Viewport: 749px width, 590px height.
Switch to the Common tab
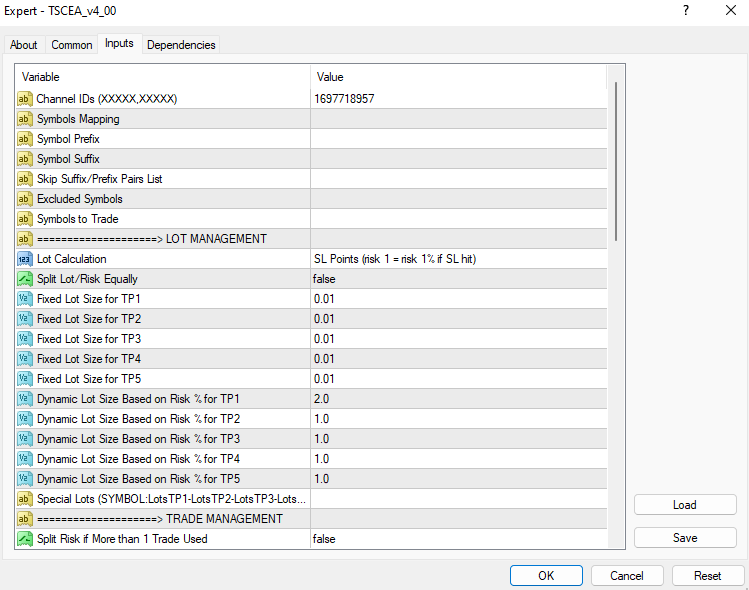72,45
